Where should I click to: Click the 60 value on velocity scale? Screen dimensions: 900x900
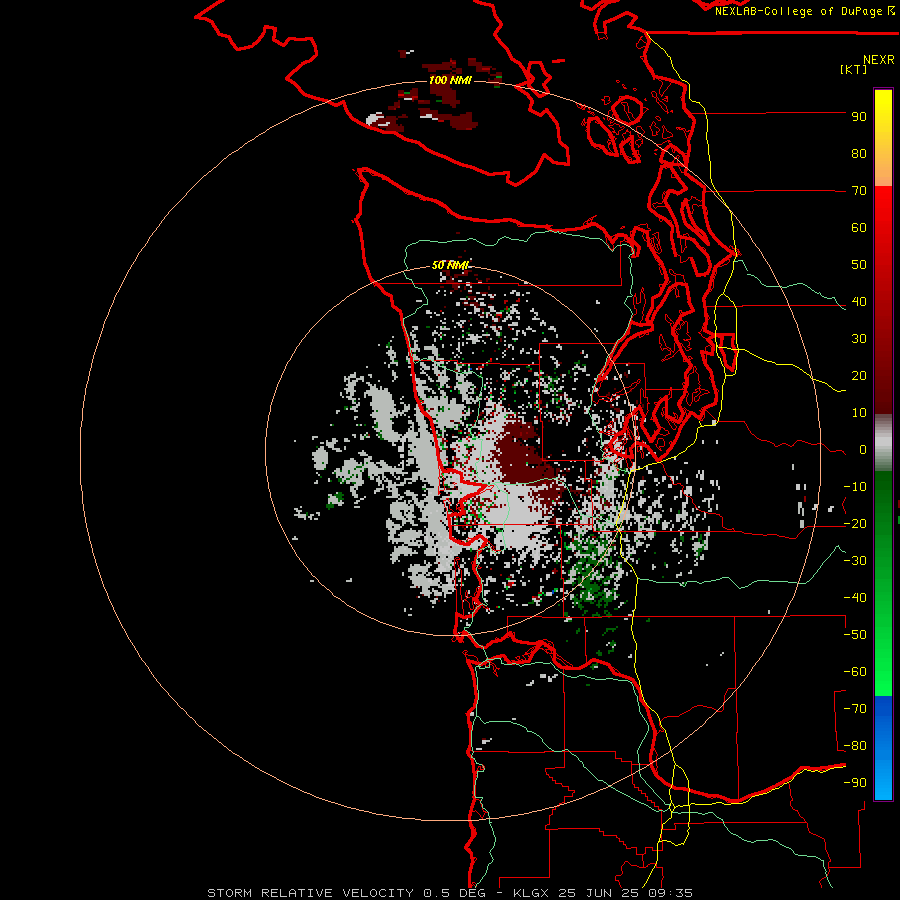pos(859,228)
